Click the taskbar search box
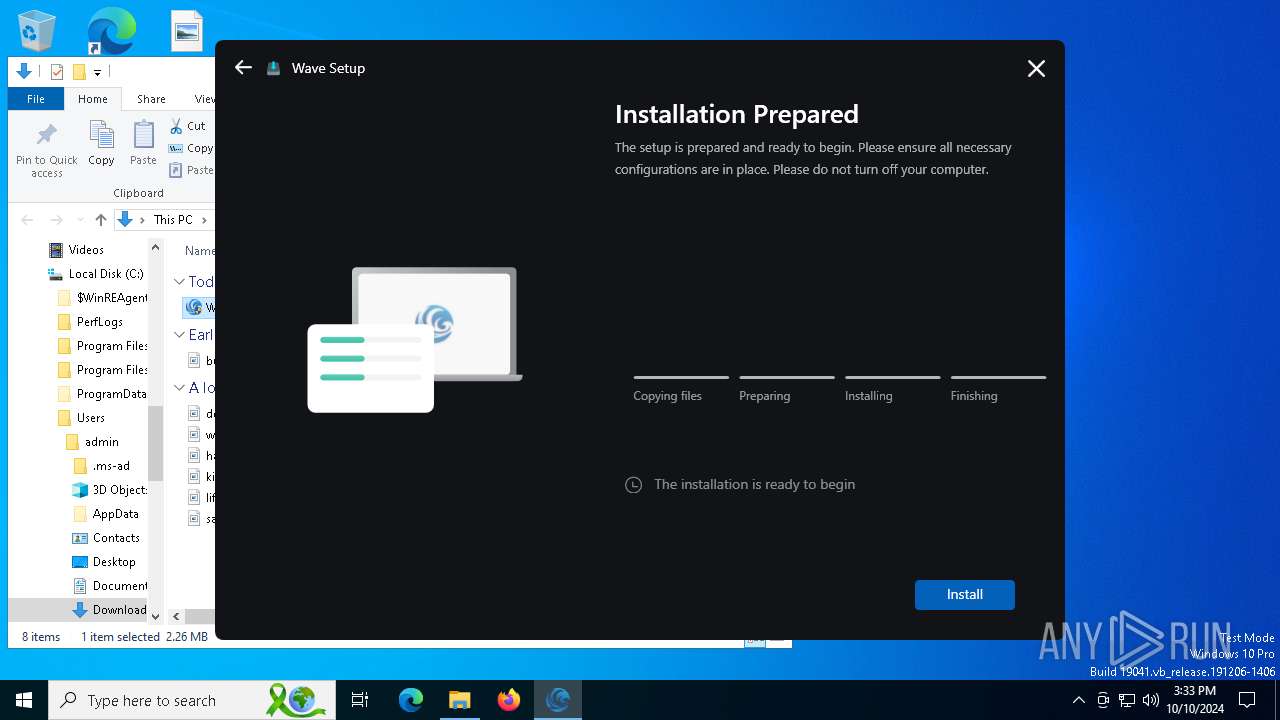1280x720 pixels. [192, 700]
